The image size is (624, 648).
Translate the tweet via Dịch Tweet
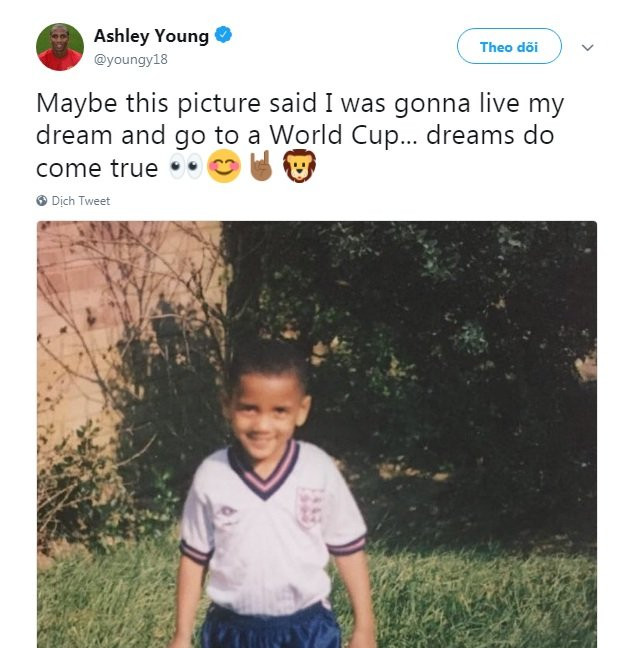coord(81,201)
